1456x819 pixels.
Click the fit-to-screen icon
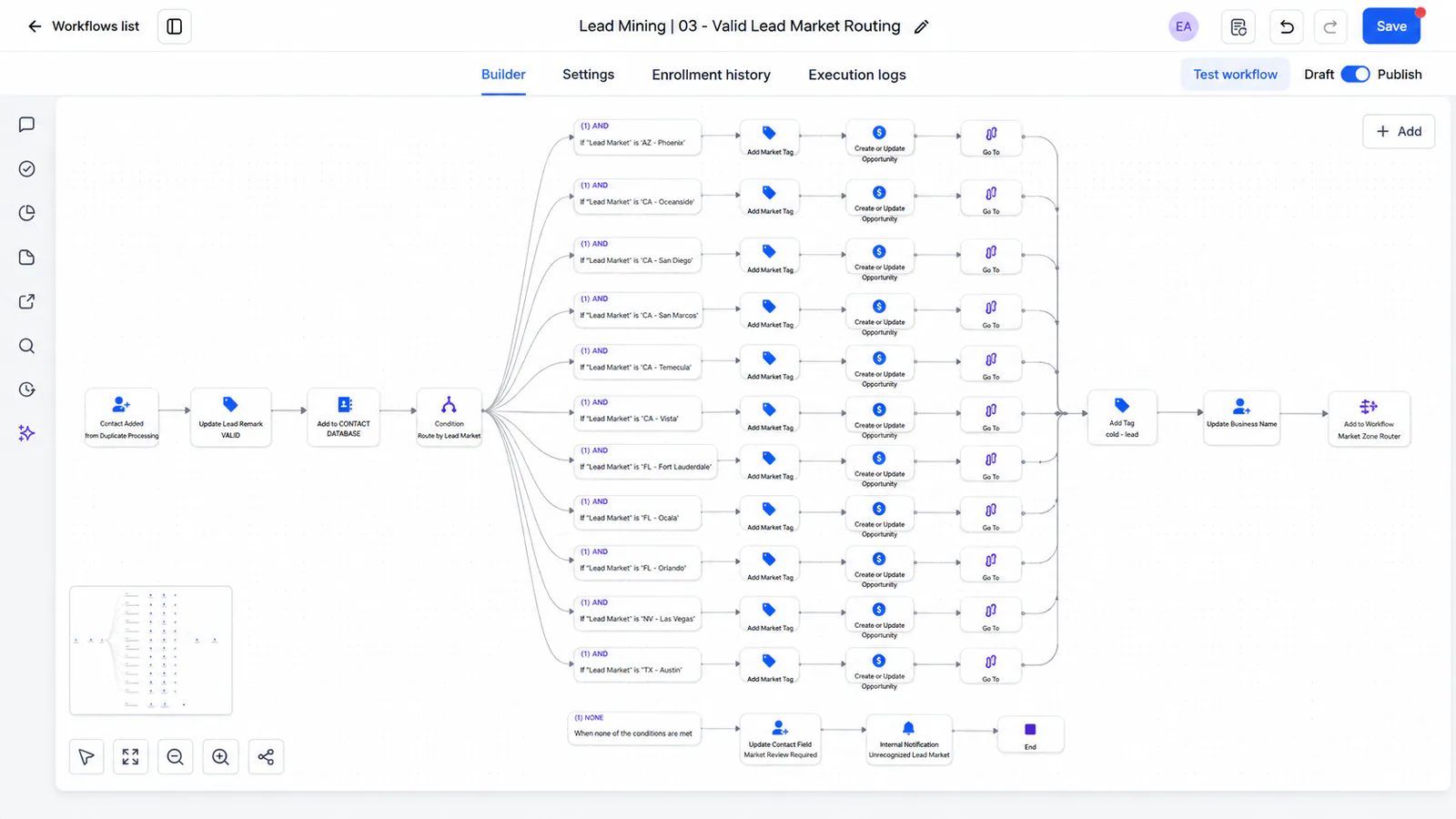click(130, 756)
